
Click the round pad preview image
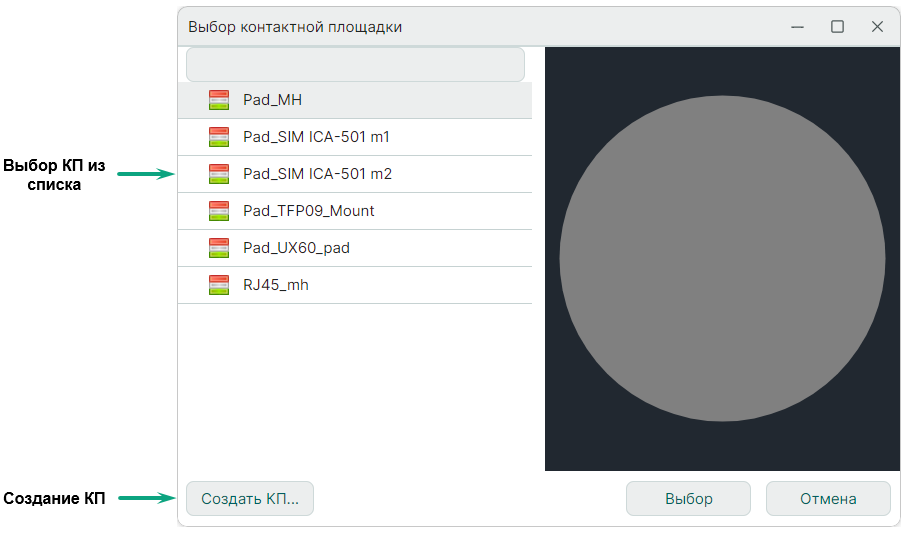click(x=722, y=259)
